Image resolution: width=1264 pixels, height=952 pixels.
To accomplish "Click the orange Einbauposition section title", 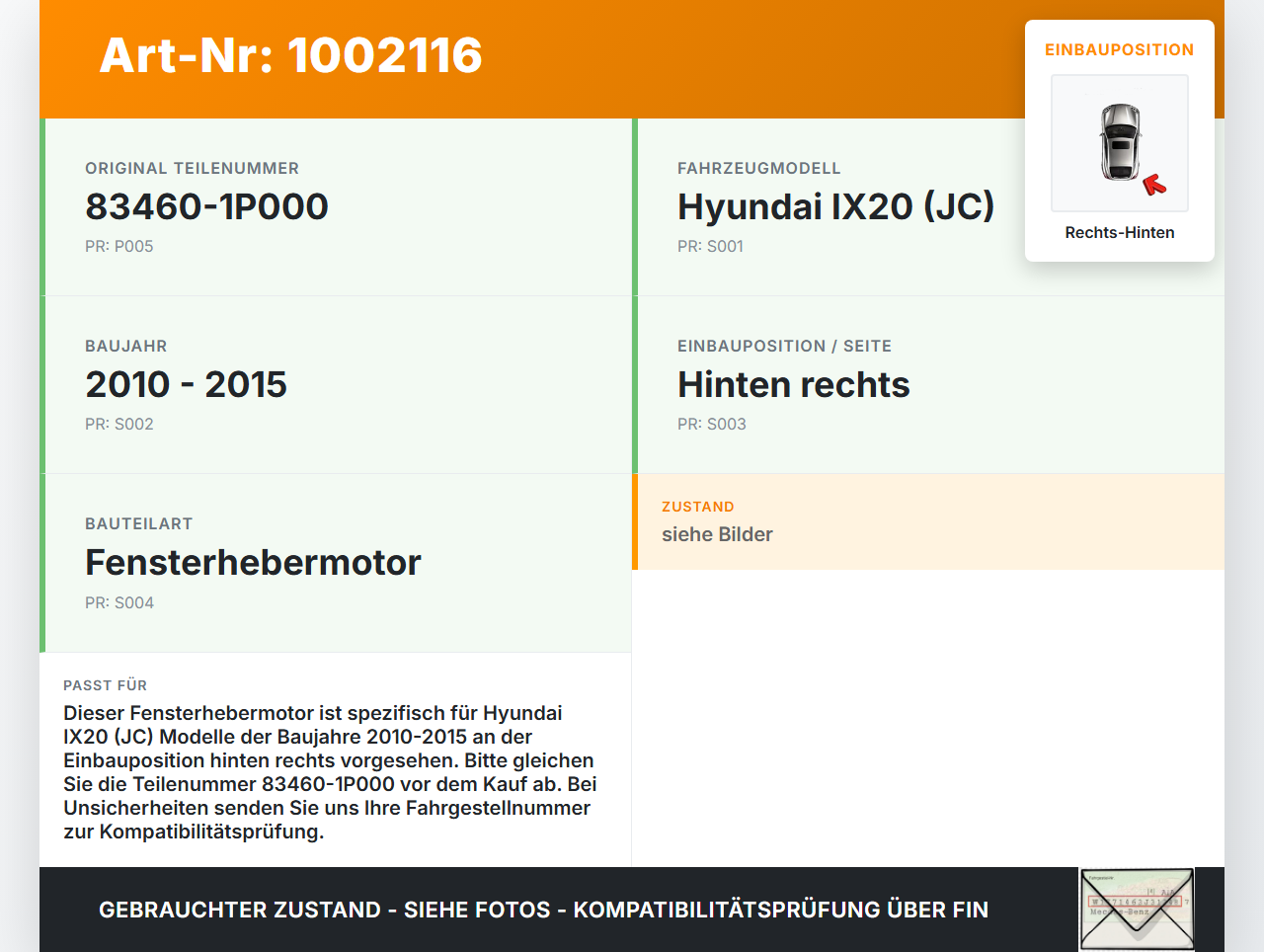I will coord(1119,49).
